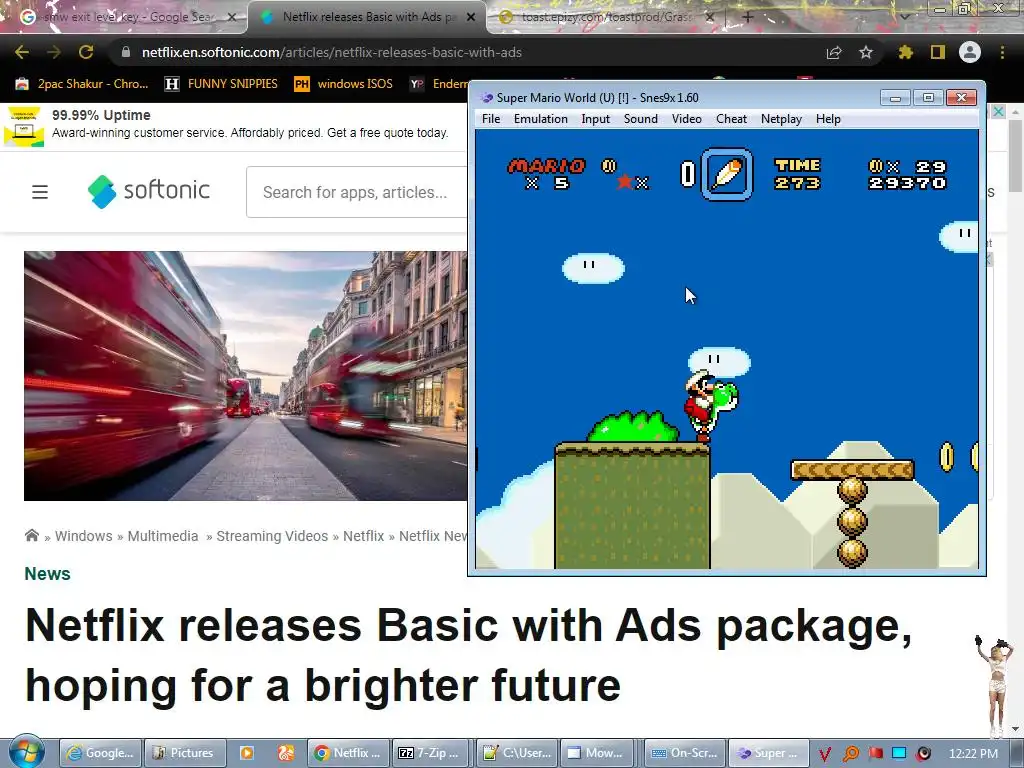Expand Chrome tab search chevron
The height and width of the screenshot is (768, 1024).
click(x=905, y=17)
